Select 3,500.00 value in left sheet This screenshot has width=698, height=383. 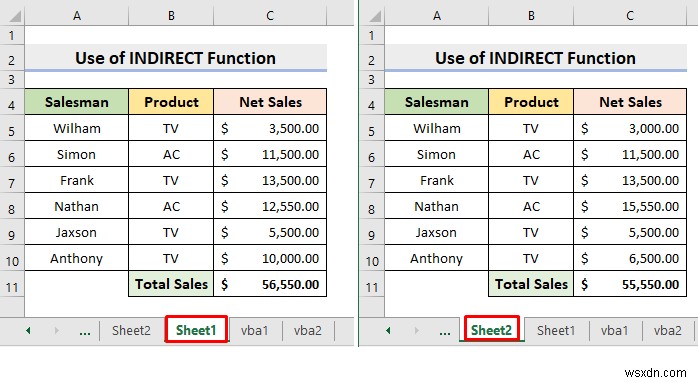(270, 128)
